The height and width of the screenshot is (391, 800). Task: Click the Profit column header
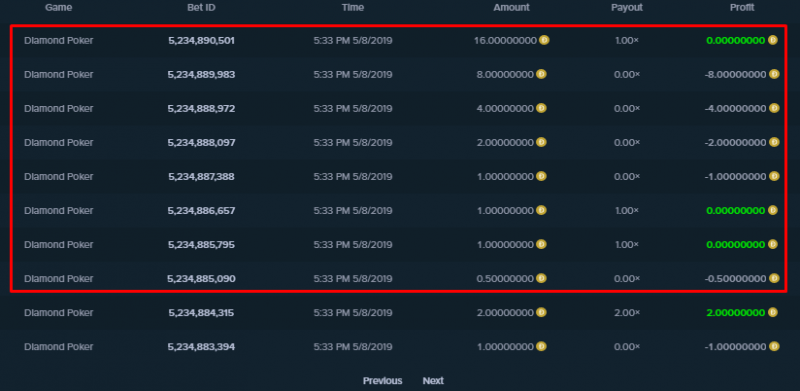click(x=742, y=7)
